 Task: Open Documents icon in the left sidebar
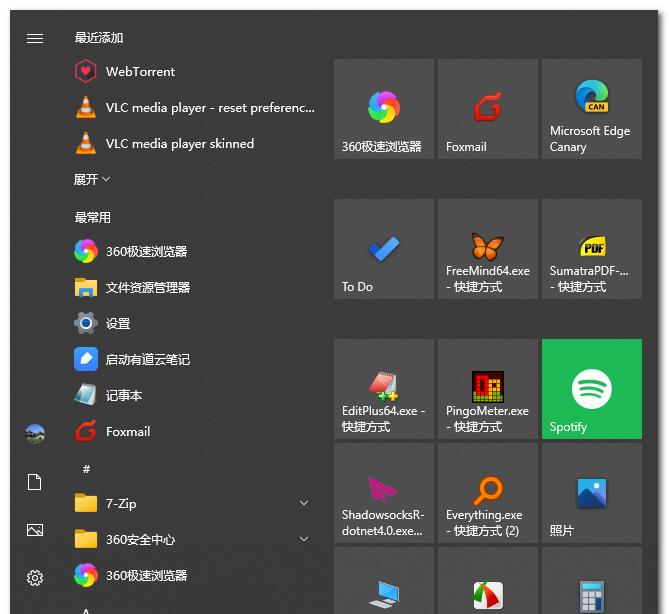(x=35, y=482)
